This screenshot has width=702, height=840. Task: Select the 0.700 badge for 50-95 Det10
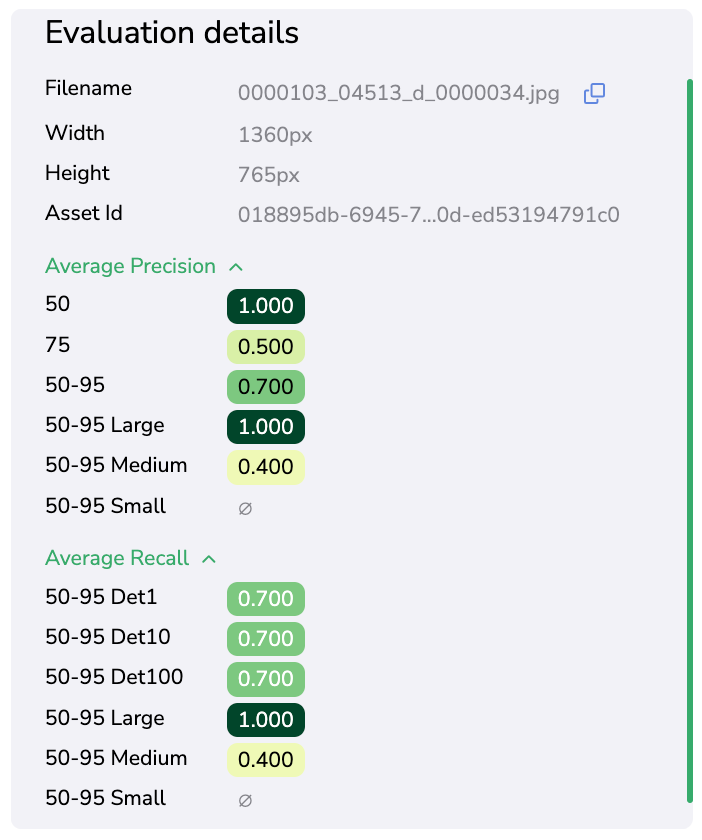pyautogui.click(x=265, y=639)
